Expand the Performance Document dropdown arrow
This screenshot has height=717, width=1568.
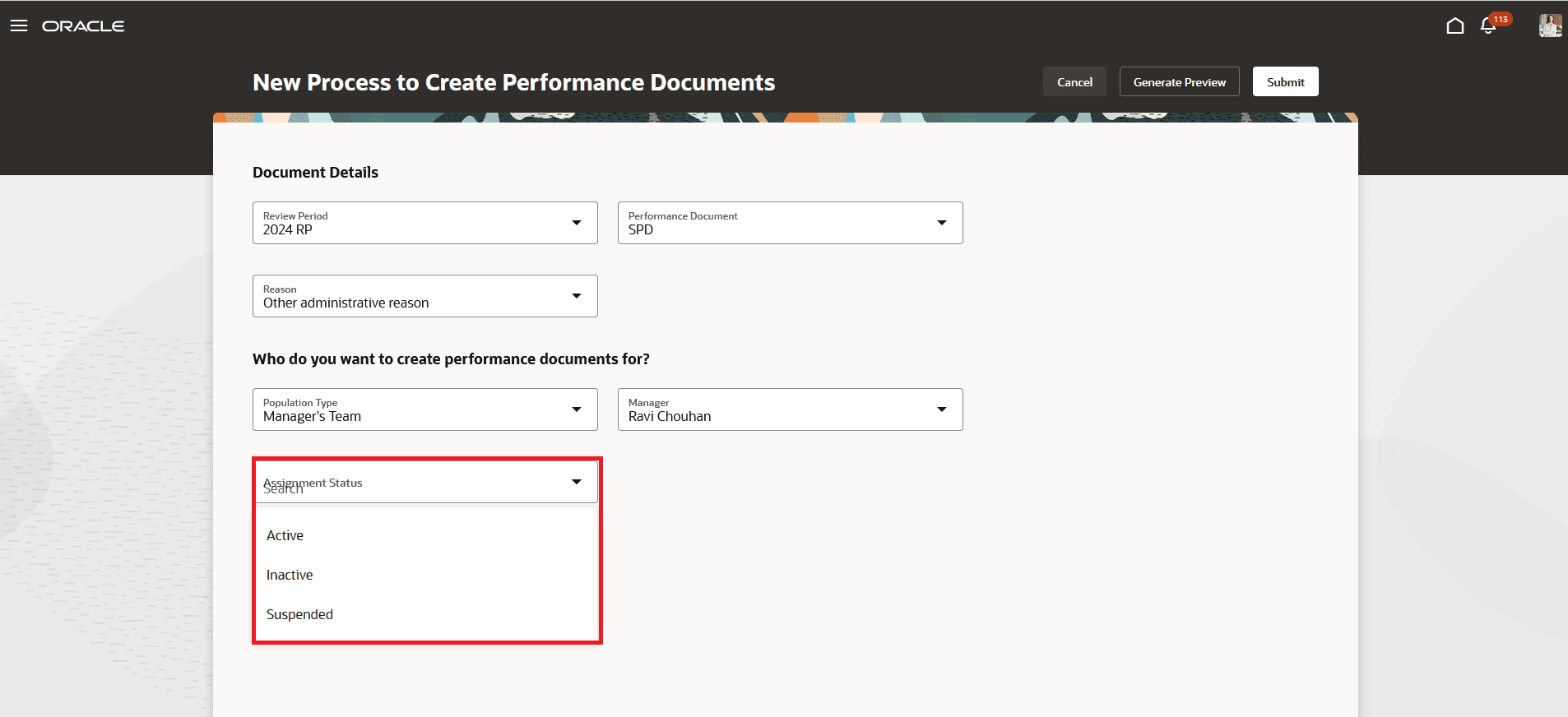pyautogui.click(x=942, y=223)
